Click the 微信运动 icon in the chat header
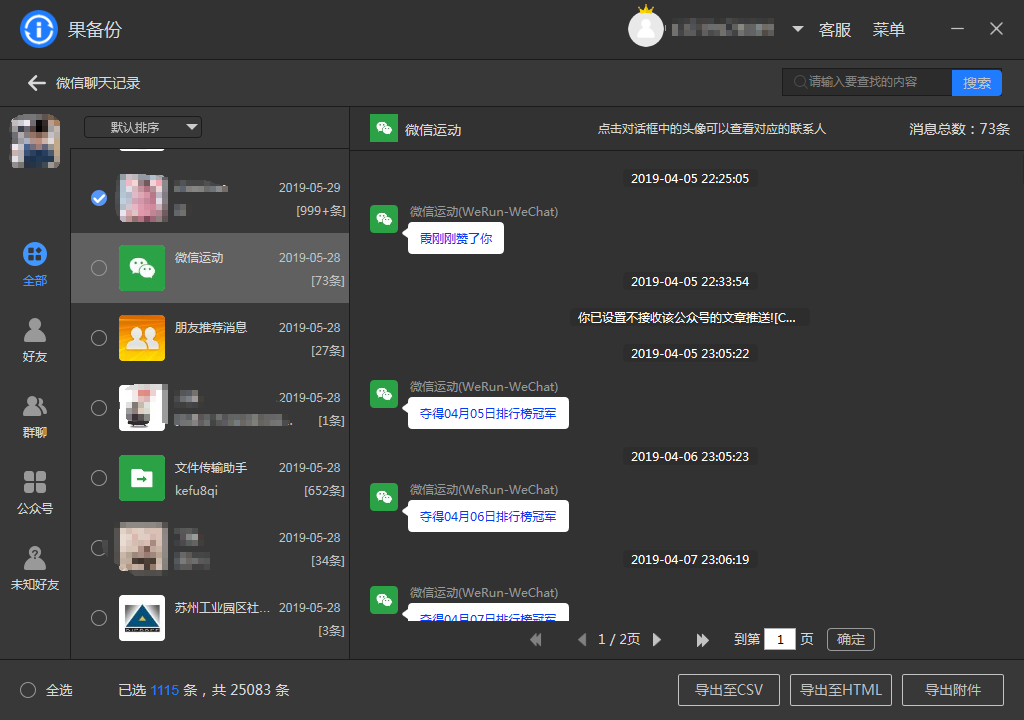The width and height of the screenshot is (1024, 720). pos(384,128)
